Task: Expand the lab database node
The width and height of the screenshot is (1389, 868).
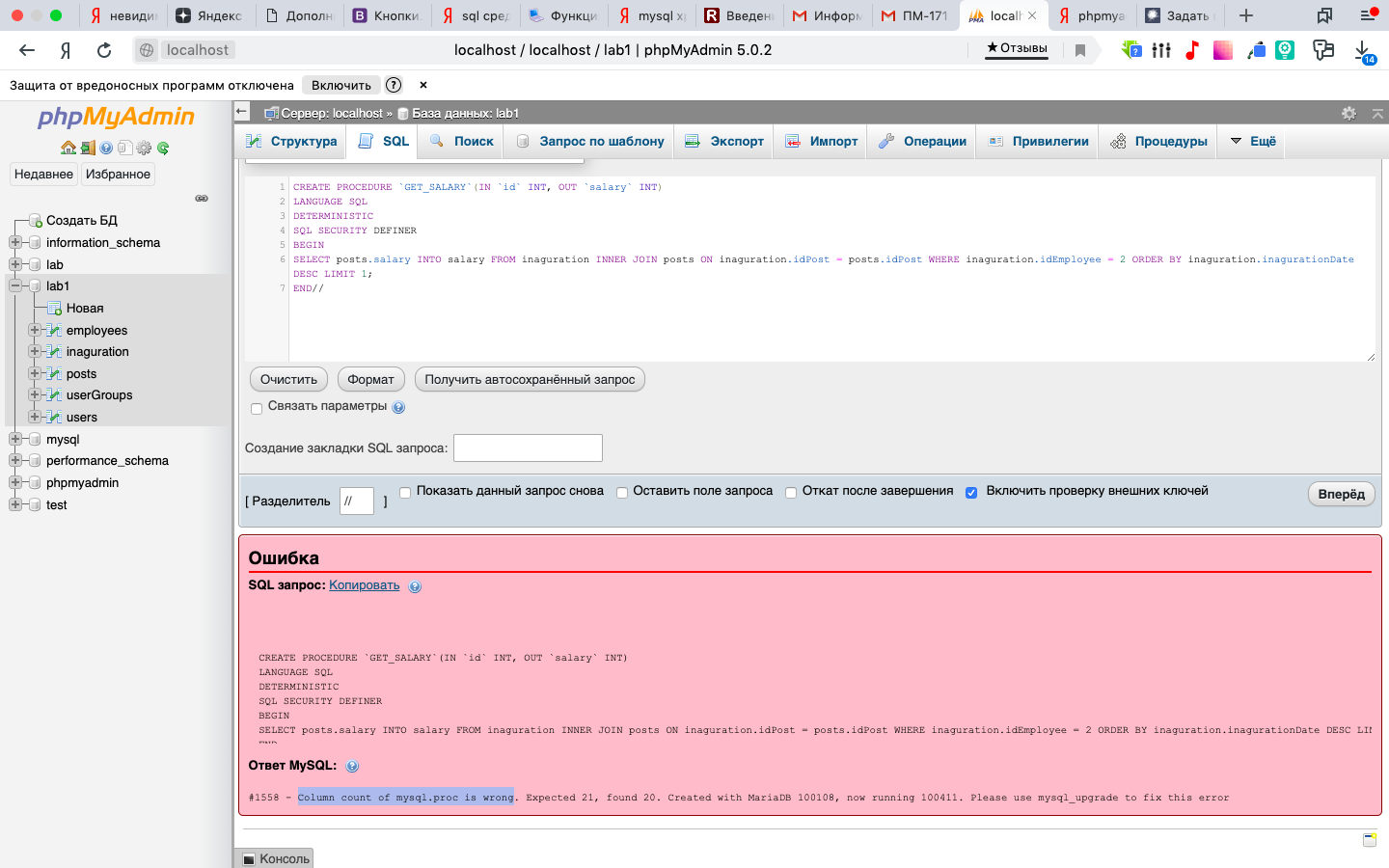Action: click(14, 264)
